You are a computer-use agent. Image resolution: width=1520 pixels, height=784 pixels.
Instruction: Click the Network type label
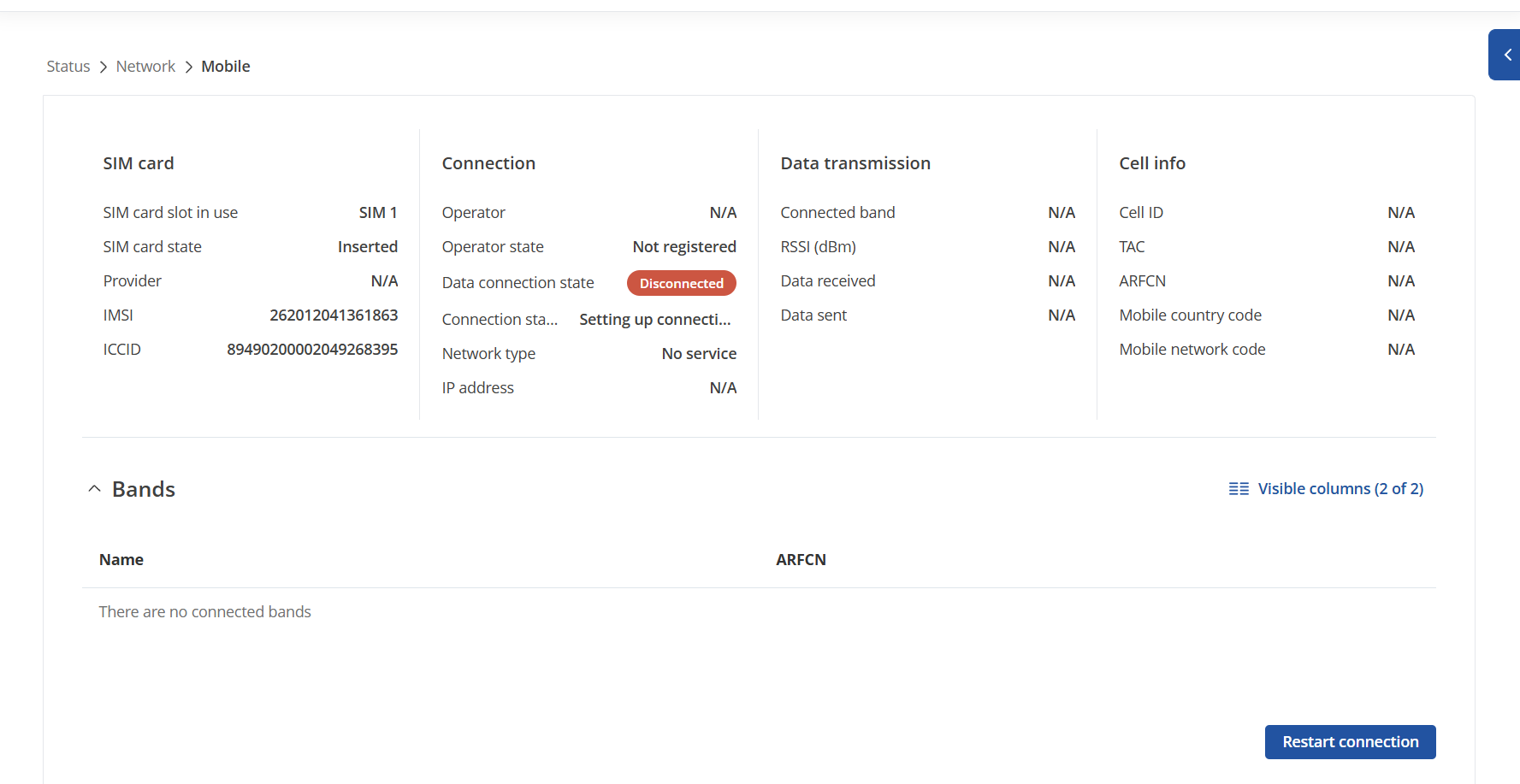point(488,354)
